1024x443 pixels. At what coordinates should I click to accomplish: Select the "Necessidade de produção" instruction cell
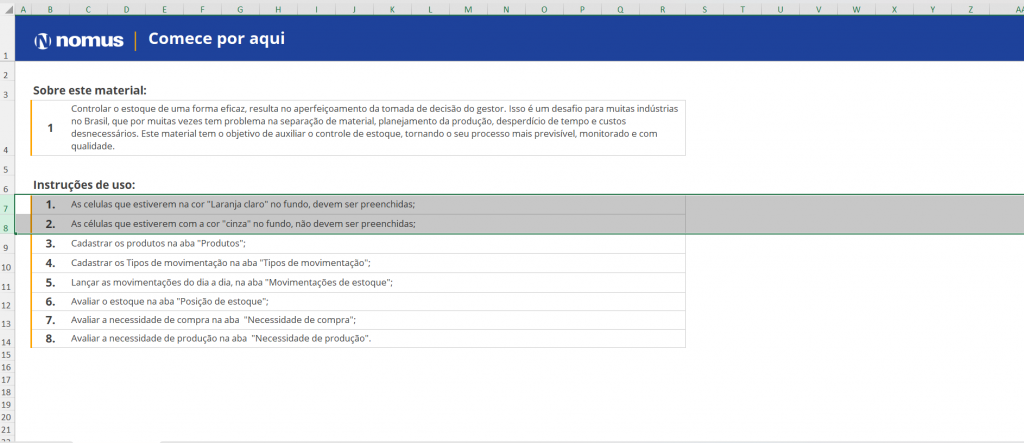point(221,339)
